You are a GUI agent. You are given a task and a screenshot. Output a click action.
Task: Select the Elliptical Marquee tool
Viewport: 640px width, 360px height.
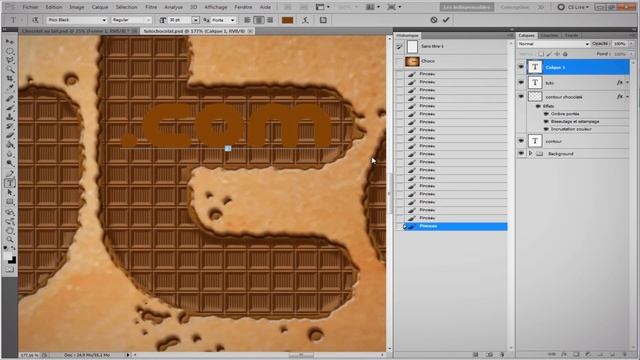(x=9, y=51)
